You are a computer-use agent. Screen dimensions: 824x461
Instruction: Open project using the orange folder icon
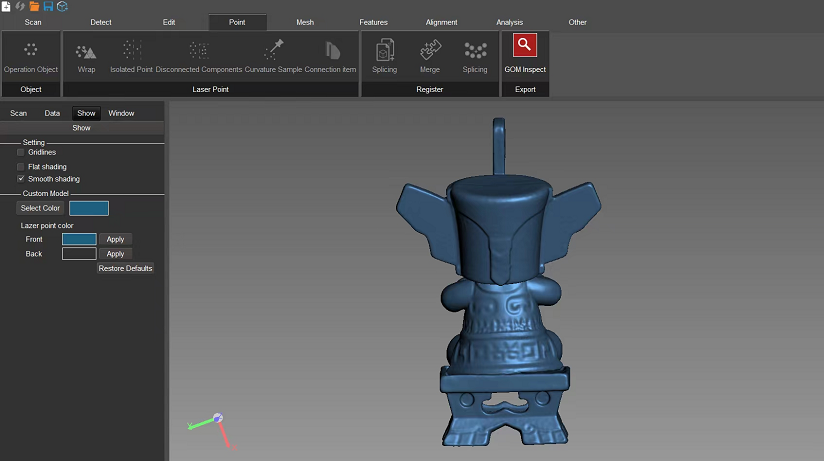point(34,6)
